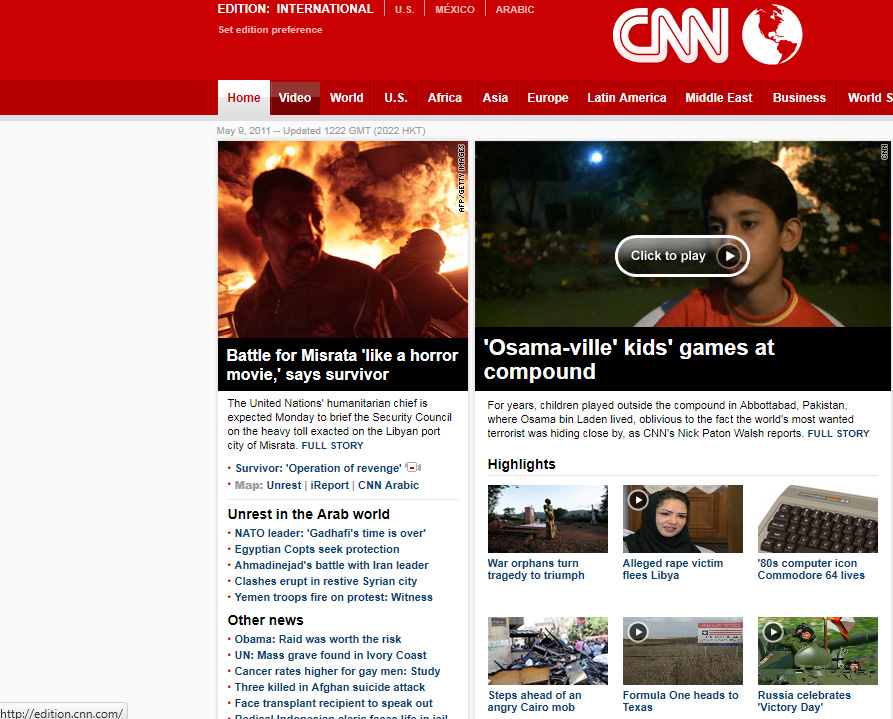
Task: Open the Middle East section tab
Action: click(718, 98)
